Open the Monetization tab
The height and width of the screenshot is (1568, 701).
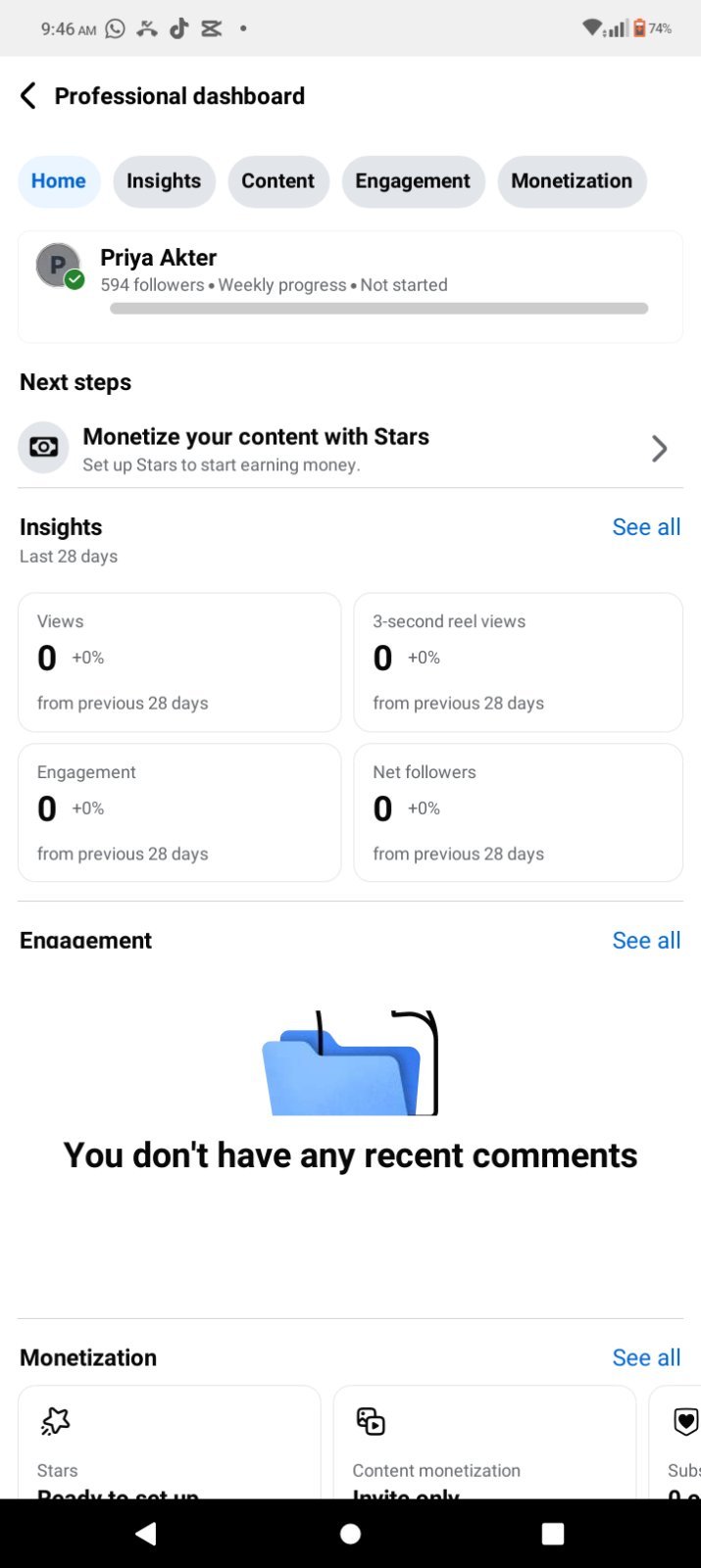click(x=572, y=181)
